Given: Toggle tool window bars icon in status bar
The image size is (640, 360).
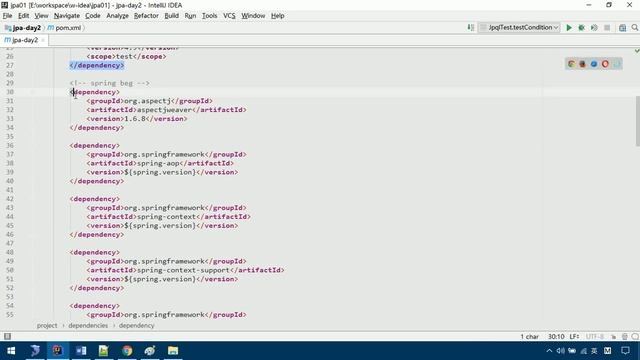Looking at the screenshot, I should point(7,336).
